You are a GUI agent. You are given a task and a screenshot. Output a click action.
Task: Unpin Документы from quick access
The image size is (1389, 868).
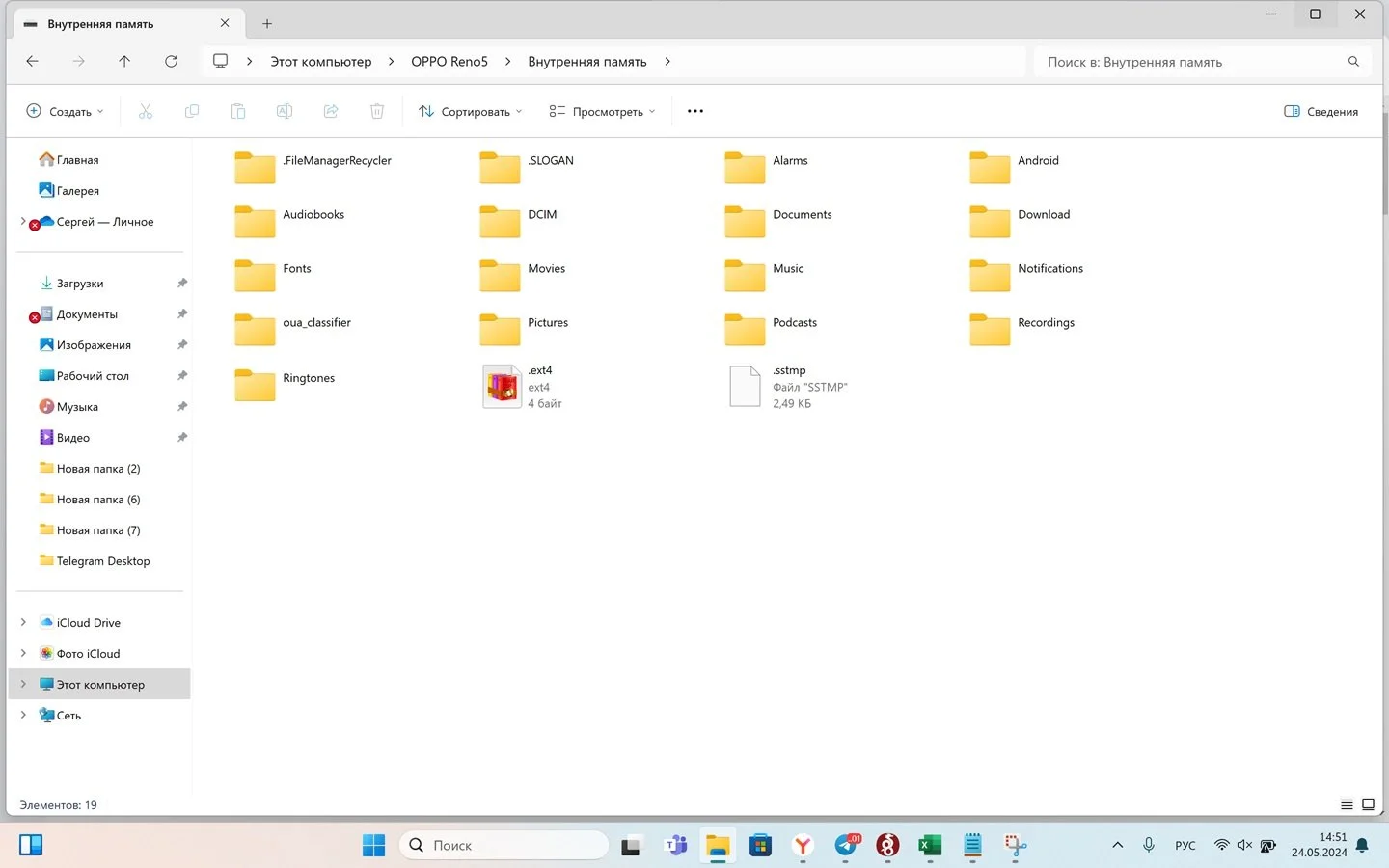(x=182, y=314)
